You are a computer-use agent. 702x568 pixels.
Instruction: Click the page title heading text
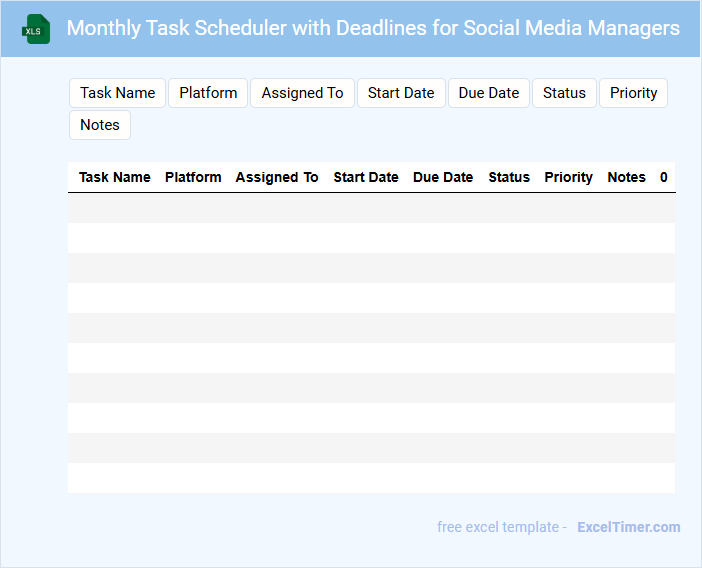pos(373,28)
